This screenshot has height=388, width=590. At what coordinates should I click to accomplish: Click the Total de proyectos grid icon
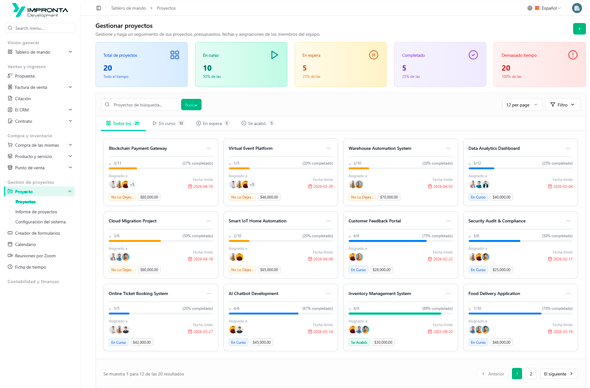pyautogui.click(x=175, y=55)
